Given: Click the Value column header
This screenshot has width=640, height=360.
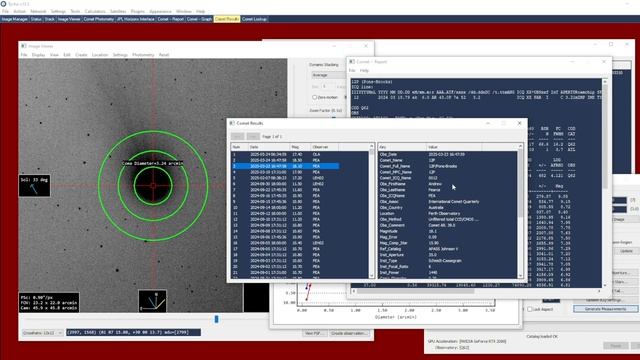Looking at the screenshot, I should coord(454,147).
